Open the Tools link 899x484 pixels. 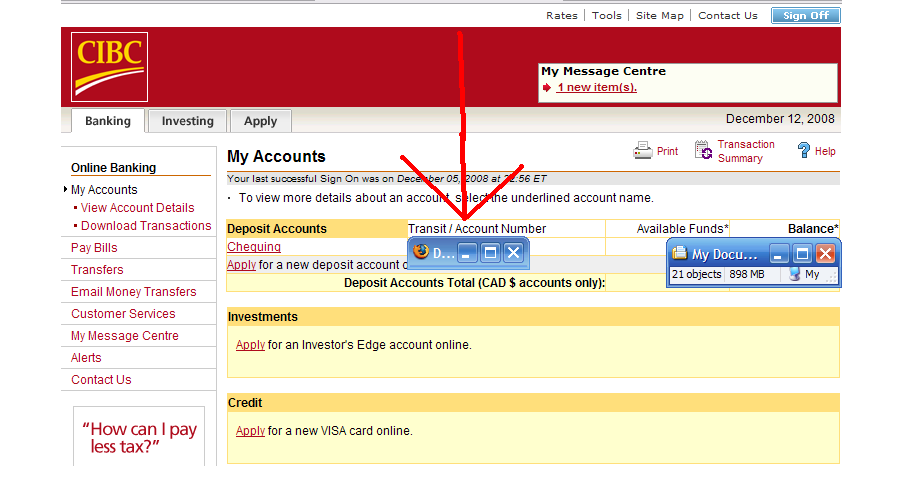(607, 15)
